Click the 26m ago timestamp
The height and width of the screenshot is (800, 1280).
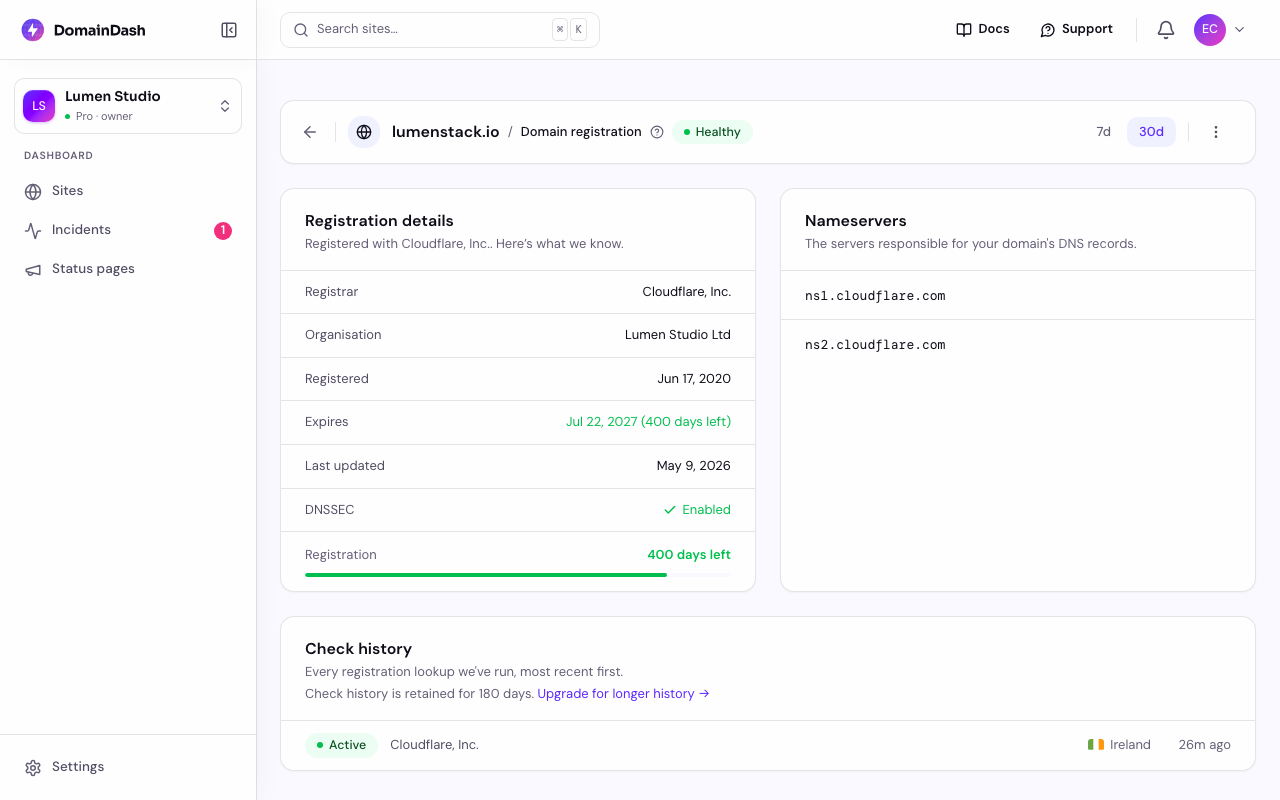coord(1205,745)
